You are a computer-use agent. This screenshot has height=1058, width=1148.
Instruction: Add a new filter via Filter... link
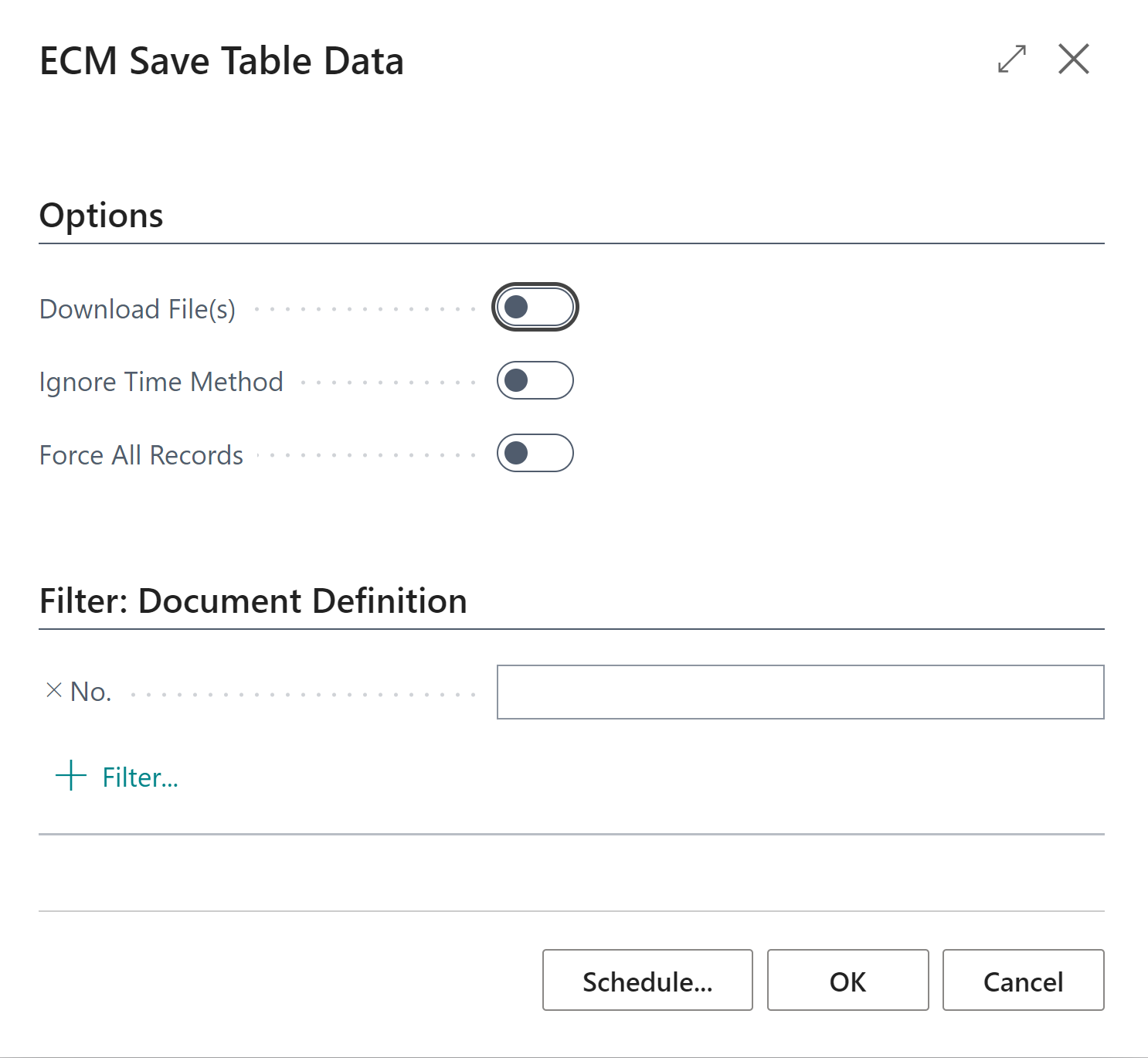[x=140, y=777]
